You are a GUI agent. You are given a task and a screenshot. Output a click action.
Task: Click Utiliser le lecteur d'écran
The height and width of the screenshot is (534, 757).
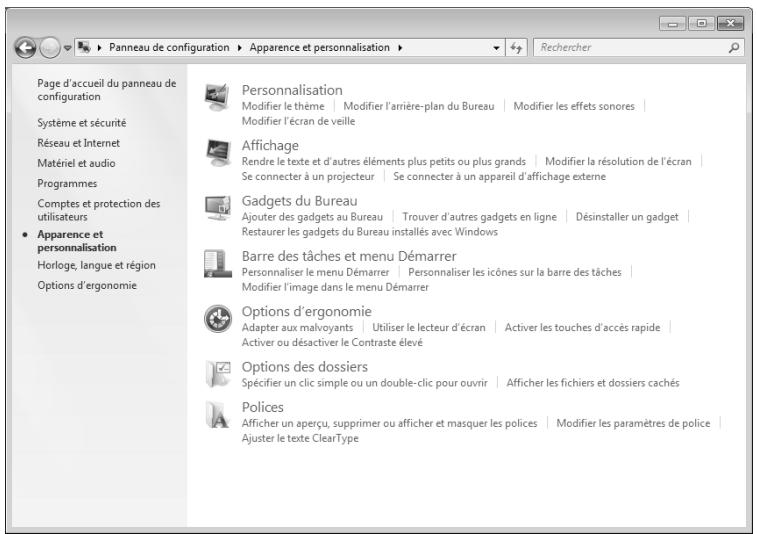coord(429,327)
